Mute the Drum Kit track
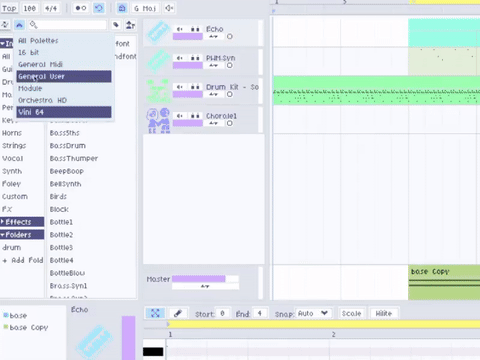Screen dimensions: 480x360 [x=180, y=87]
